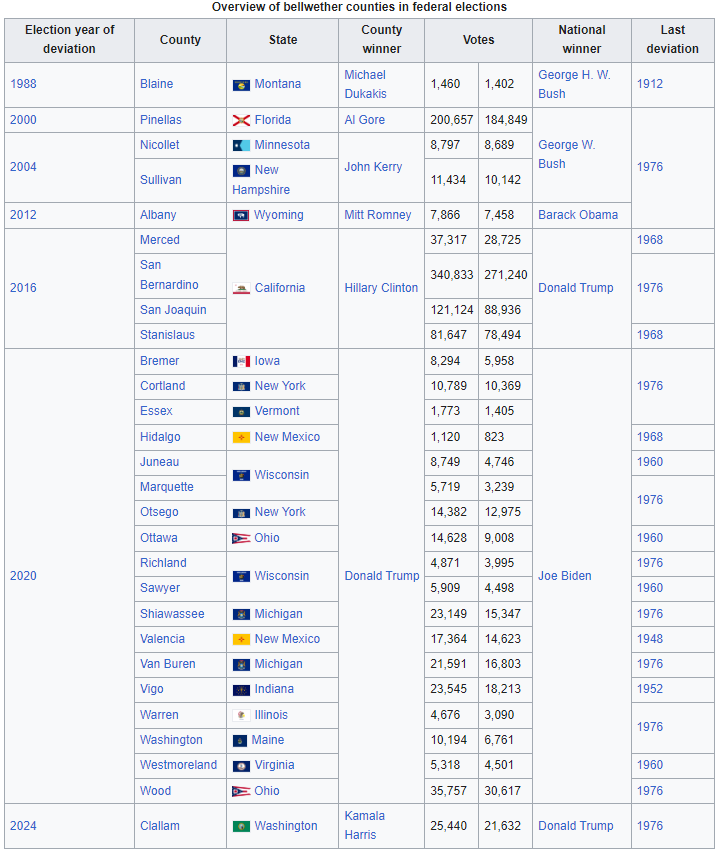This screenshot has height=851, width=725.
Task: Click the Michigan flag in Van Buren row
Action: pos(241,664)
